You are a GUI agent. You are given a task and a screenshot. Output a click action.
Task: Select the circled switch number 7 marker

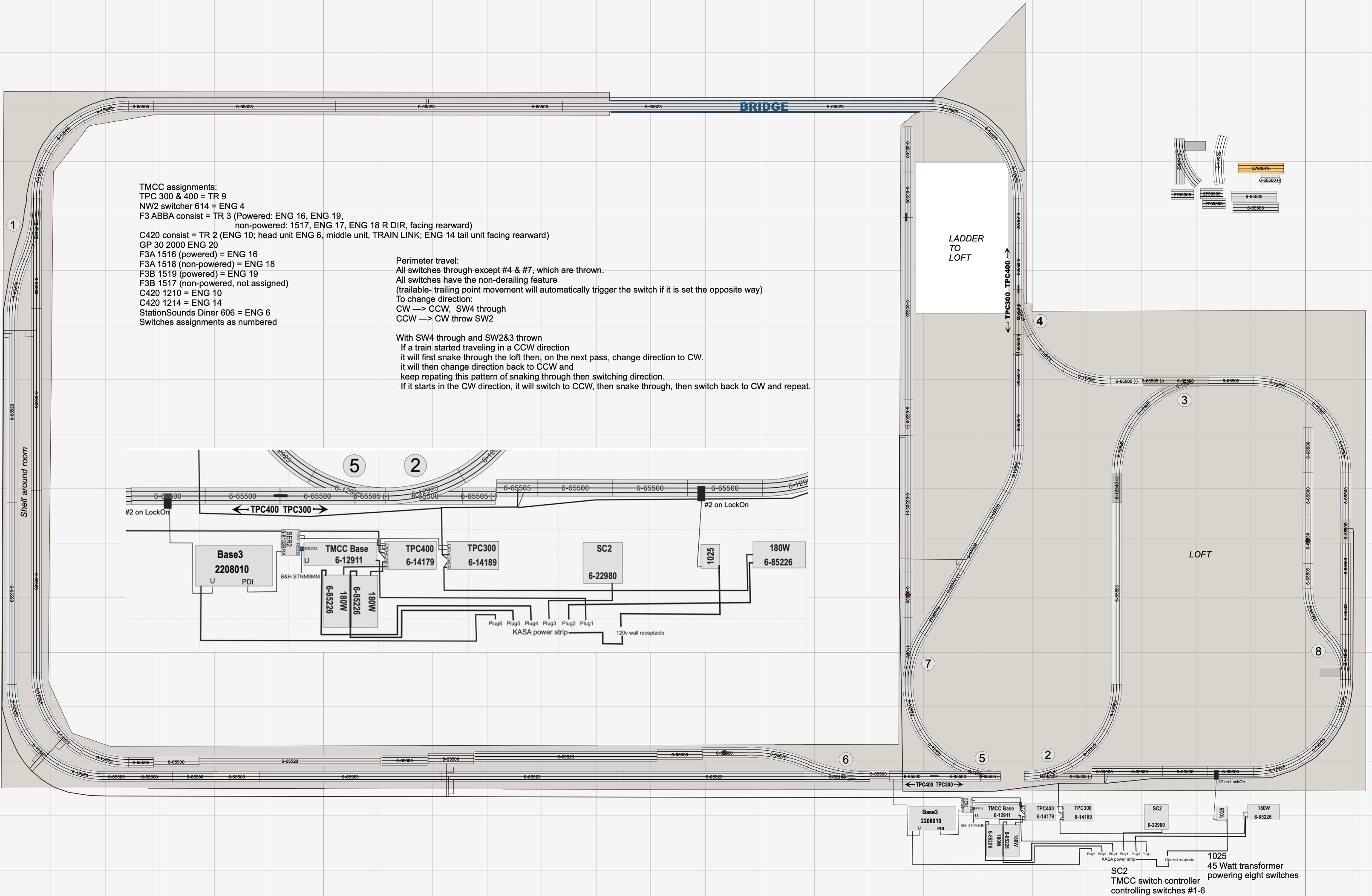click(x=928, y=664)
